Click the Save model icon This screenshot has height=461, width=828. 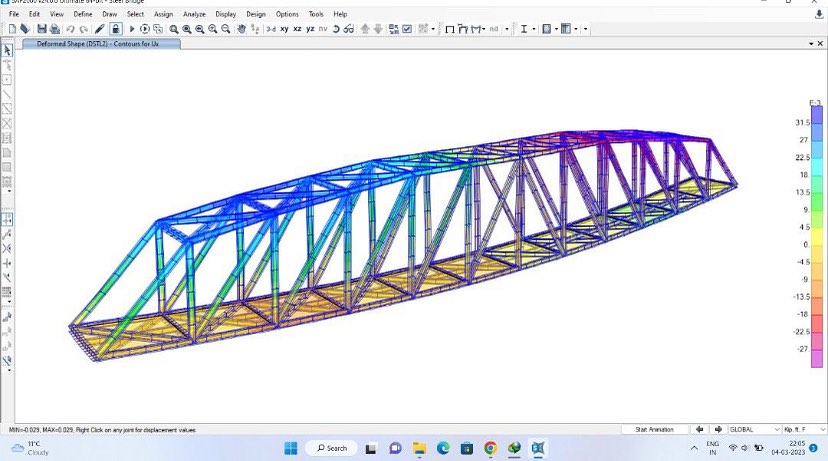point(41,29)
